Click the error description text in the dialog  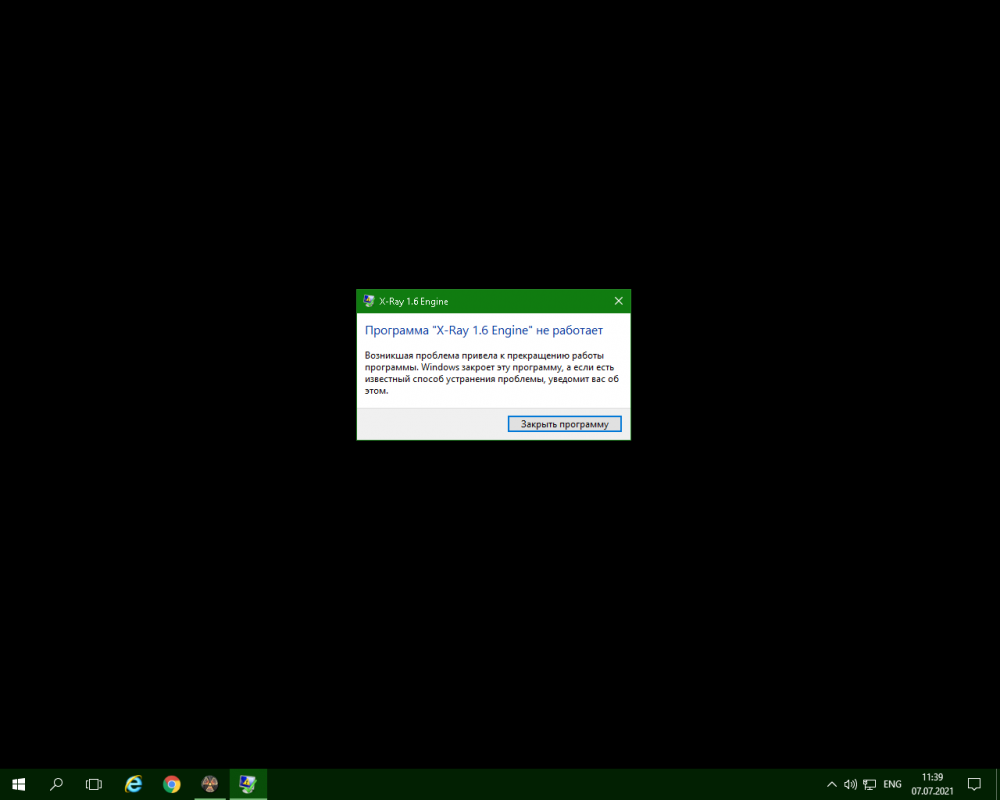click(491, 373)
